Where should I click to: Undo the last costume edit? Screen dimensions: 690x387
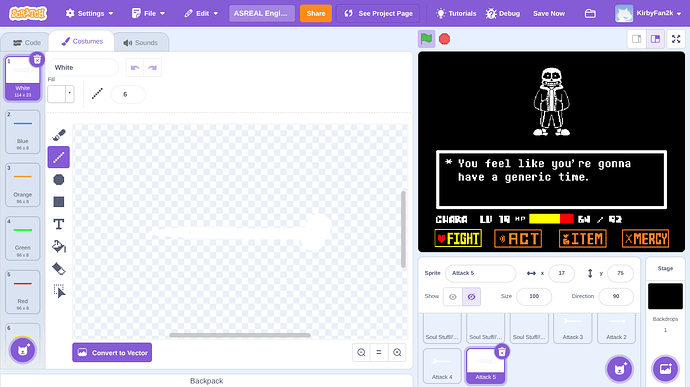135,67
